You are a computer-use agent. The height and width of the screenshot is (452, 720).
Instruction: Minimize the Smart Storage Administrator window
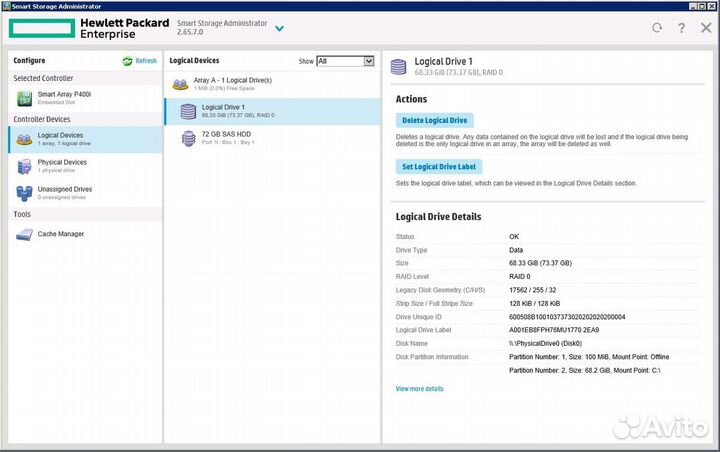point(693,6)
